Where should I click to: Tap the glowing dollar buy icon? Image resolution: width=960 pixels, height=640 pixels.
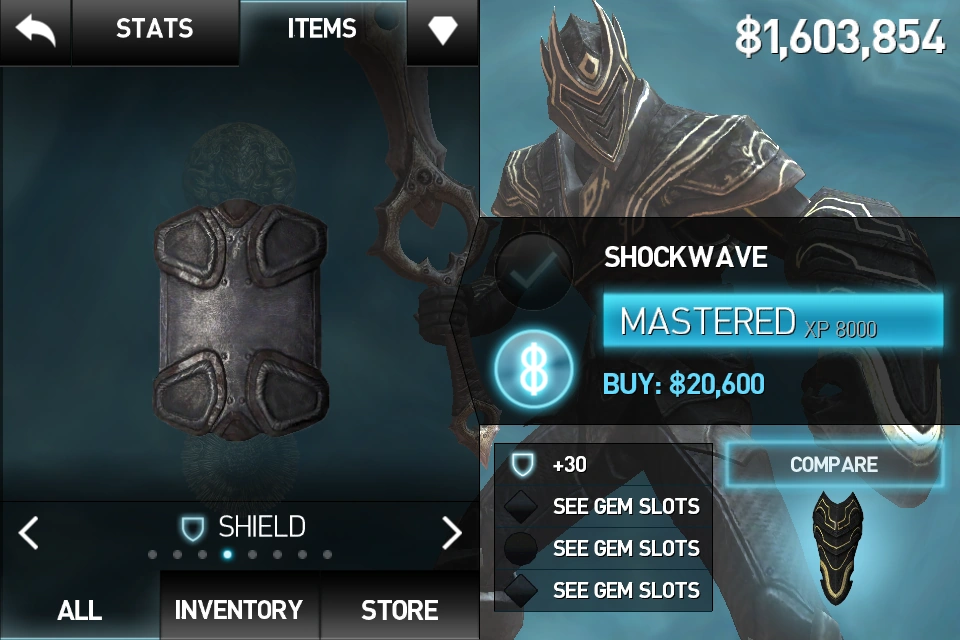[534, 369]
